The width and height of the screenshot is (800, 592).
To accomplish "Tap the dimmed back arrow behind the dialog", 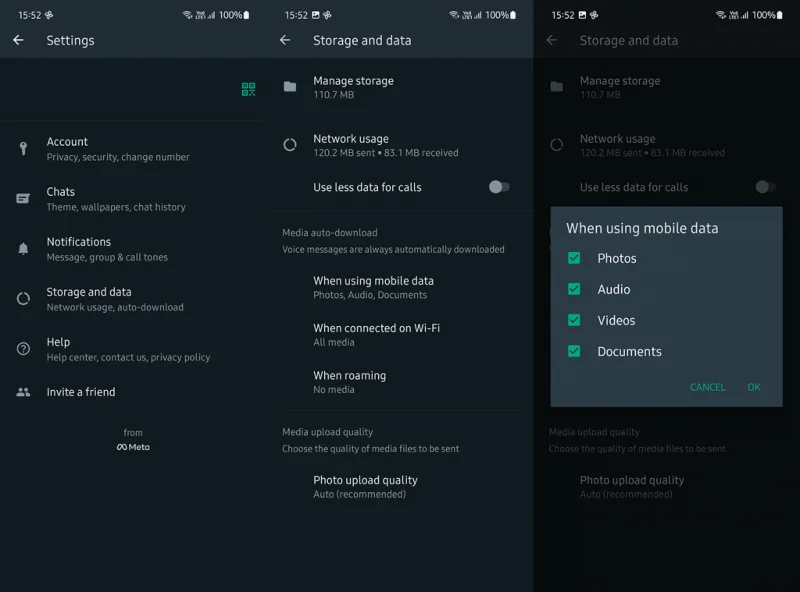I will coord(552,40).
